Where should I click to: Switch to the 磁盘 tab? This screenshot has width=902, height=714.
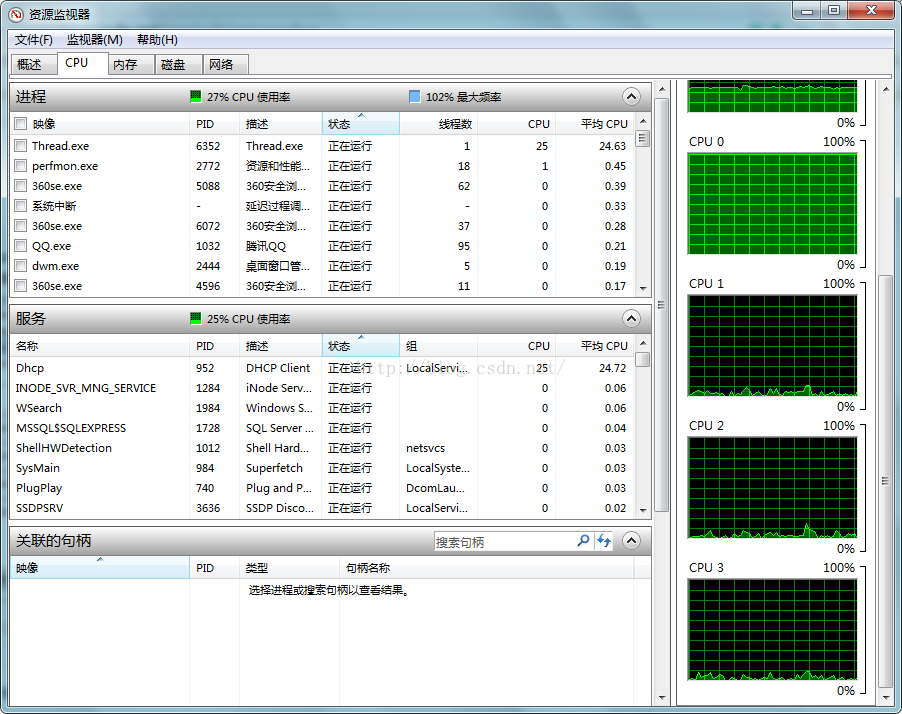coord(179,64)
